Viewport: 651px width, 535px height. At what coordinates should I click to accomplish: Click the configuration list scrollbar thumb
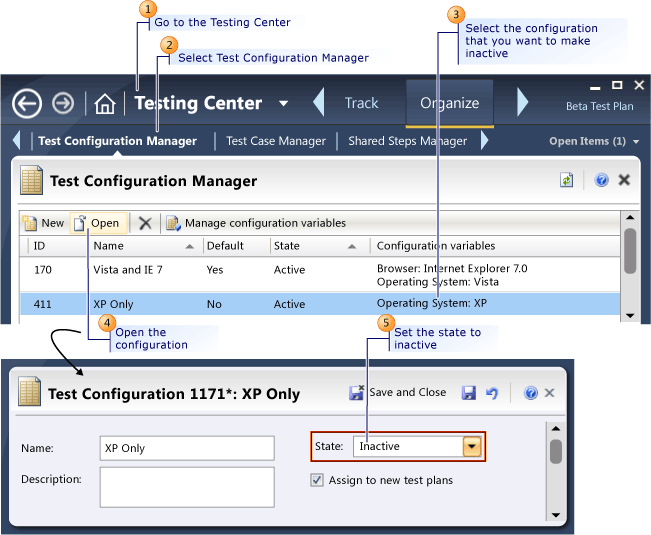pos(630,251)
